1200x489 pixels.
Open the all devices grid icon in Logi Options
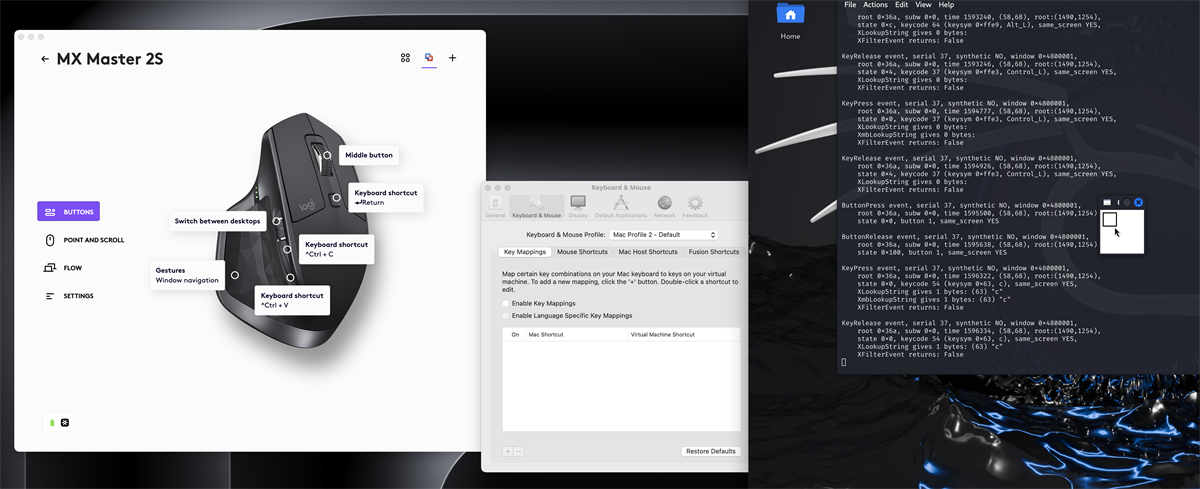click(405, 58)
